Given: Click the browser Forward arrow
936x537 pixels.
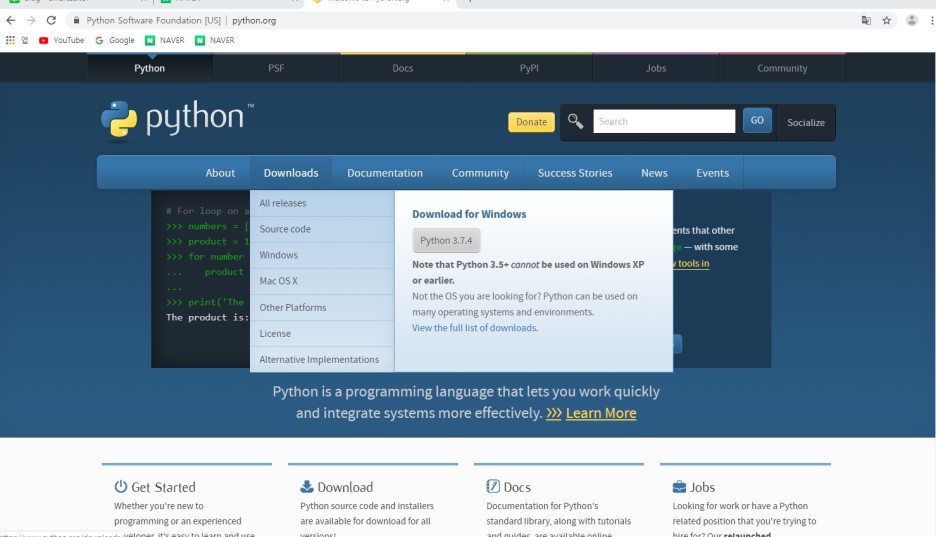Looking at the screenshot, I should coord(31,20).
